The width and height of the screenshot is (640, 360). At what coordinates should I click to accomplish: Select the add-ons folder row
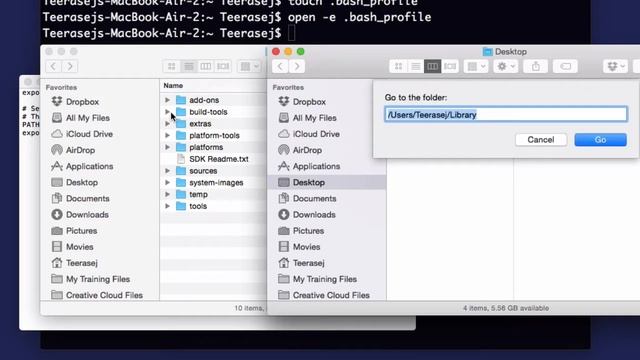pyautogui.click(x=213, y=100)
